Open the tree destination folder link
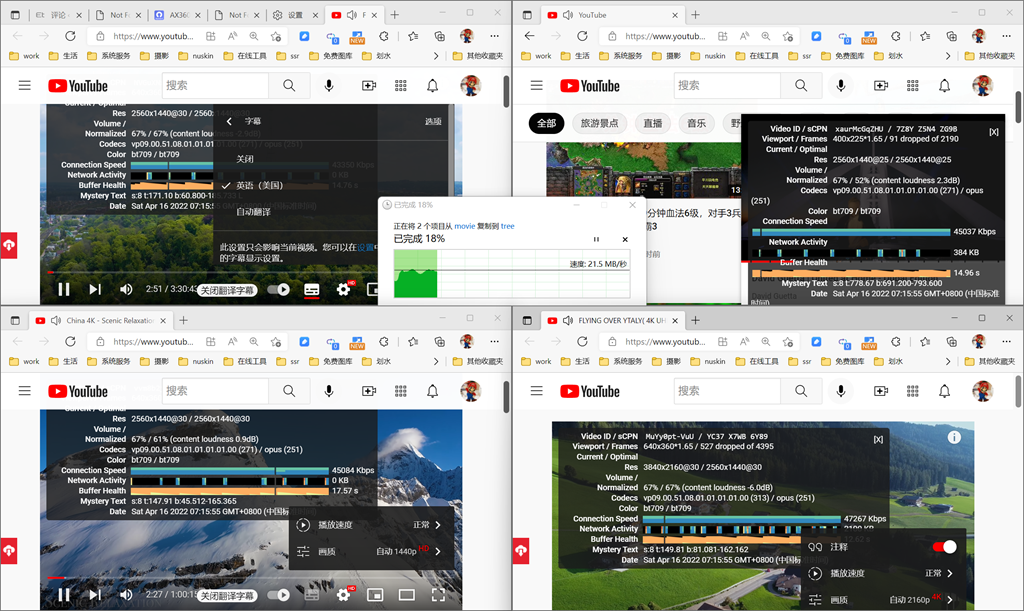This screenshot has width=1024, height=611. (x=507, y=226)
